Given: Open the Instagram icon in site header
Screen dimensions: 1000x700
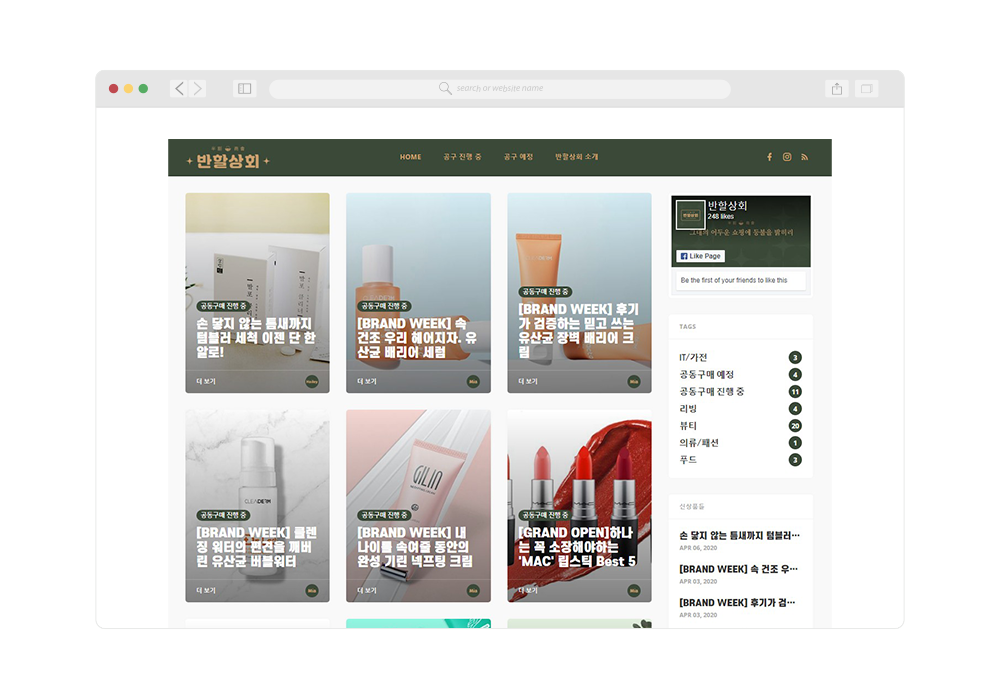Looking at the screenshot, I should click(x=787, y=157).
